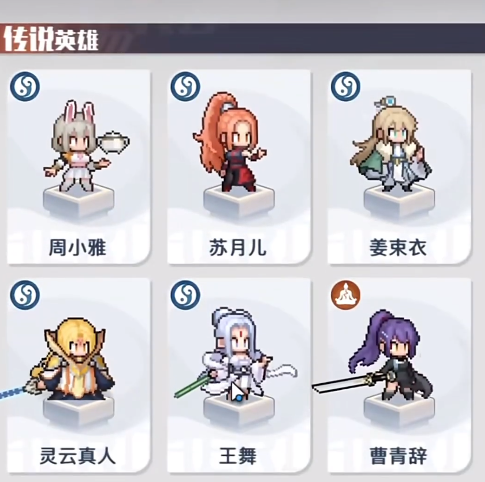Click the yin-yang icon on 王舞 card

pyautogui.click(x=185, y=295)
